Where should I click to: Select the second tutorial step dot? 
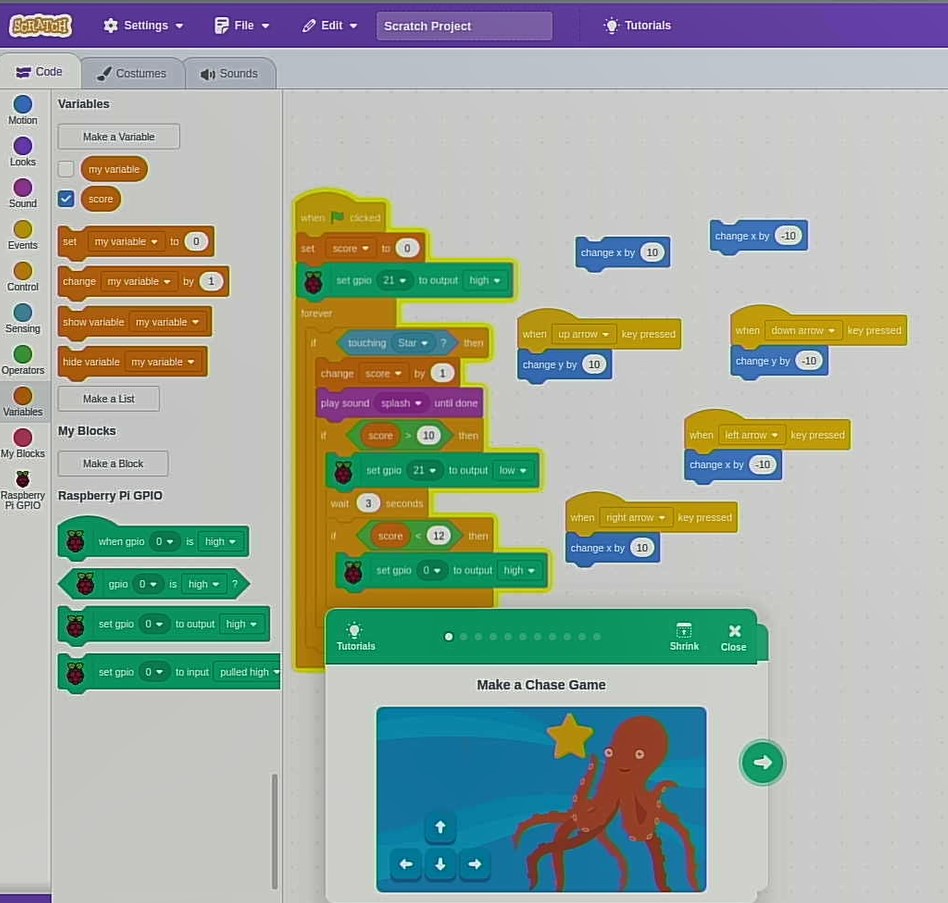[464, 636]
